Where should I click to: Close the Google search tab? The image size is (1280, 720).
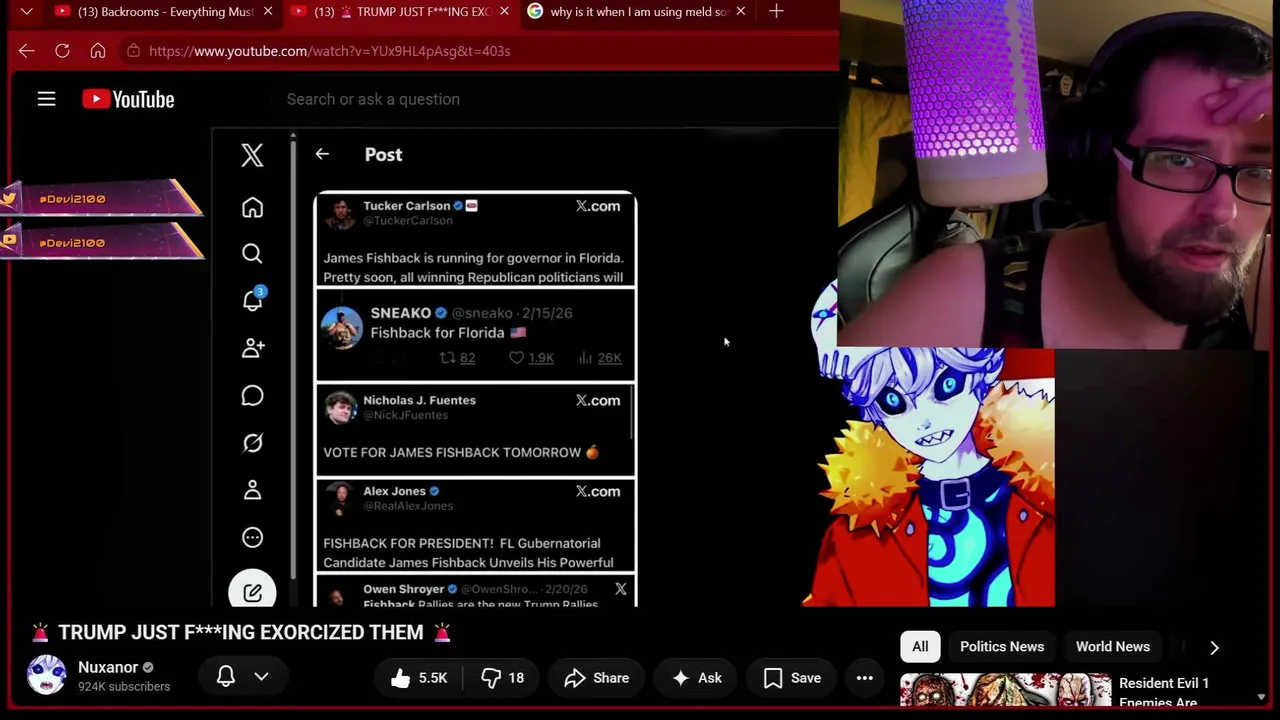coord(740,11)
